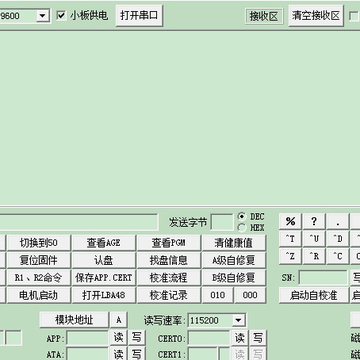This screenshot has height=360, width=360.
Task: Click the period (.) key button
Action: (338, 221)
